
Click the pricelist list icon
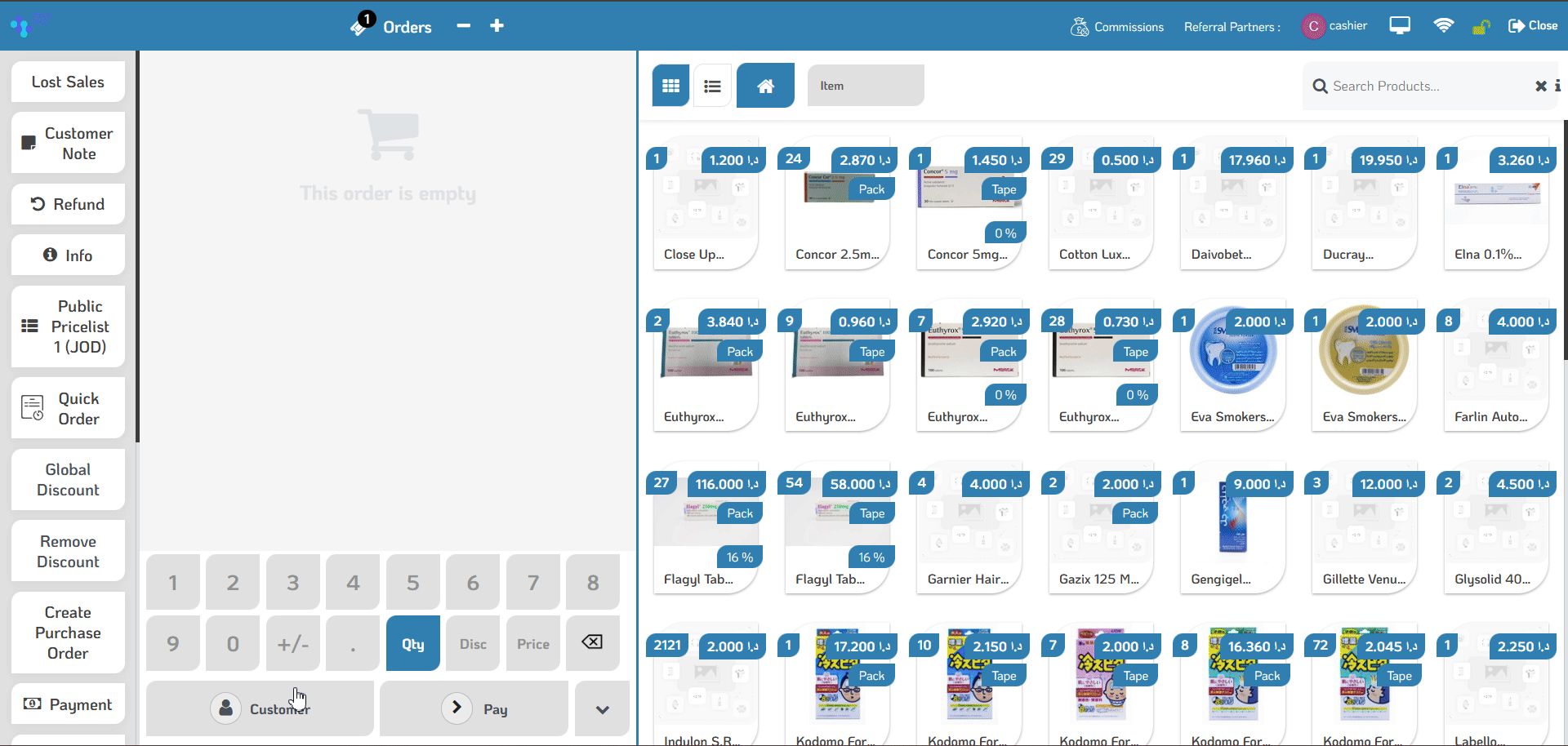(x=29, y=326)
